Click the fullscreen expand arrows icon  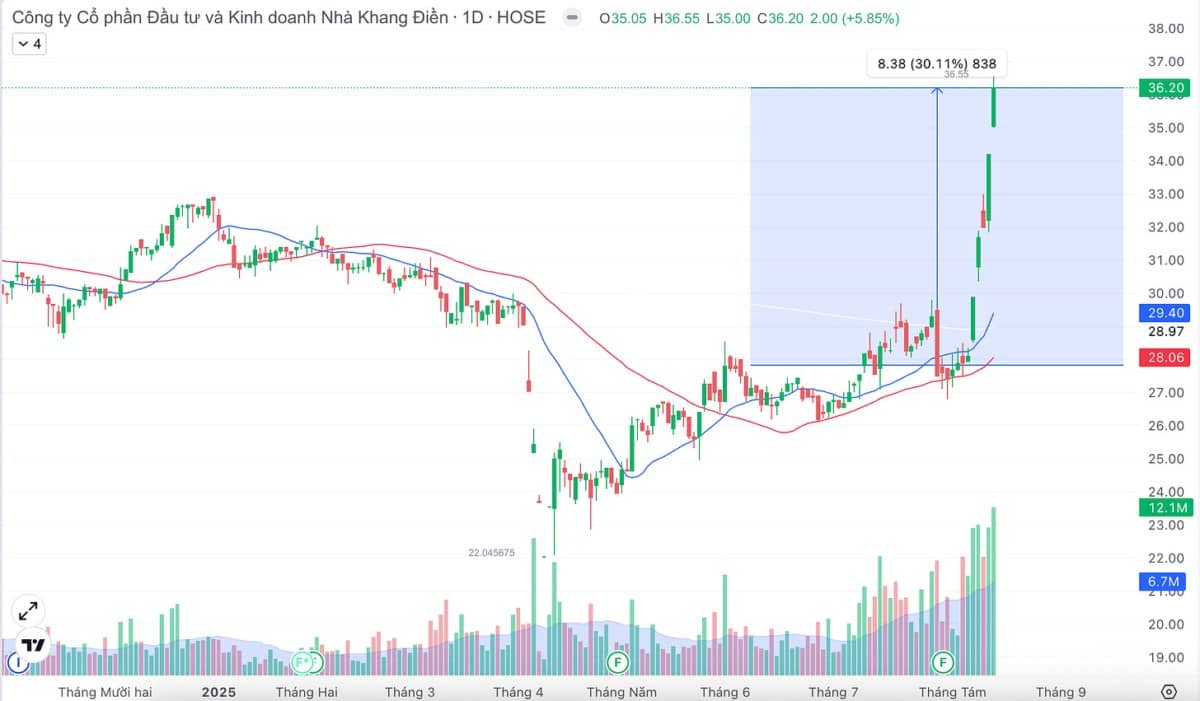pyautogui.click(x=28, y=611)
